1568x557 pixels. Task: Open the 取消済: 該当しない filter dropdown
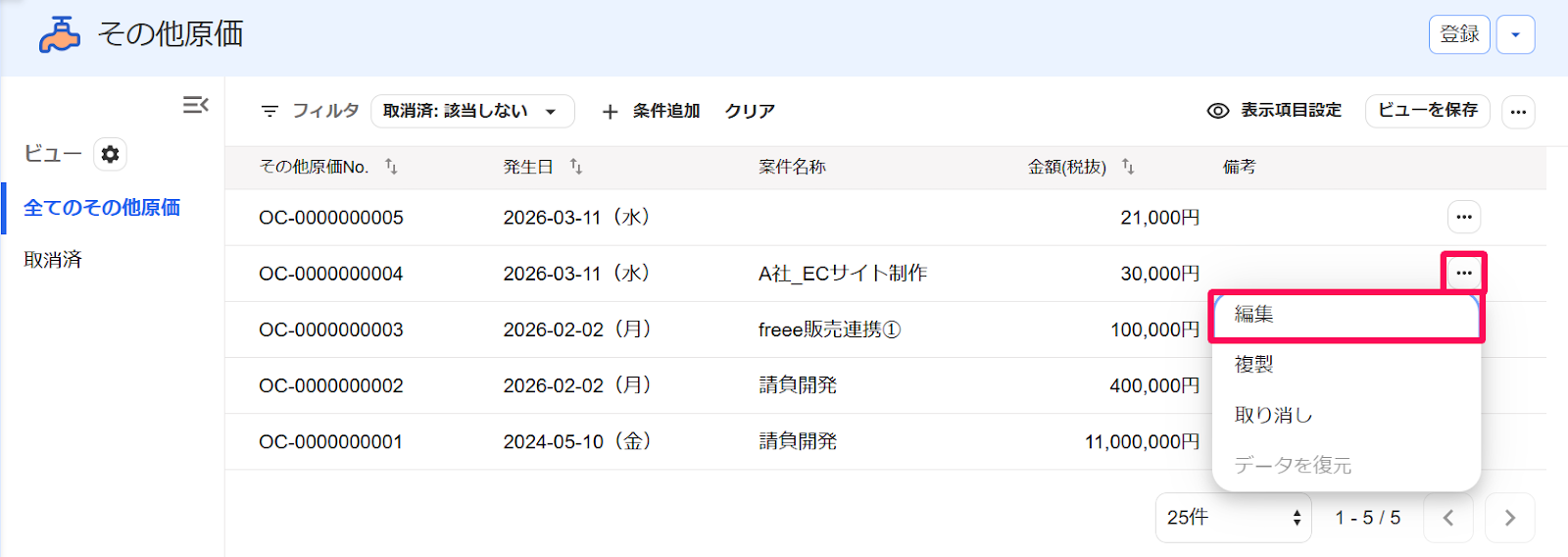tap(472, 111)
